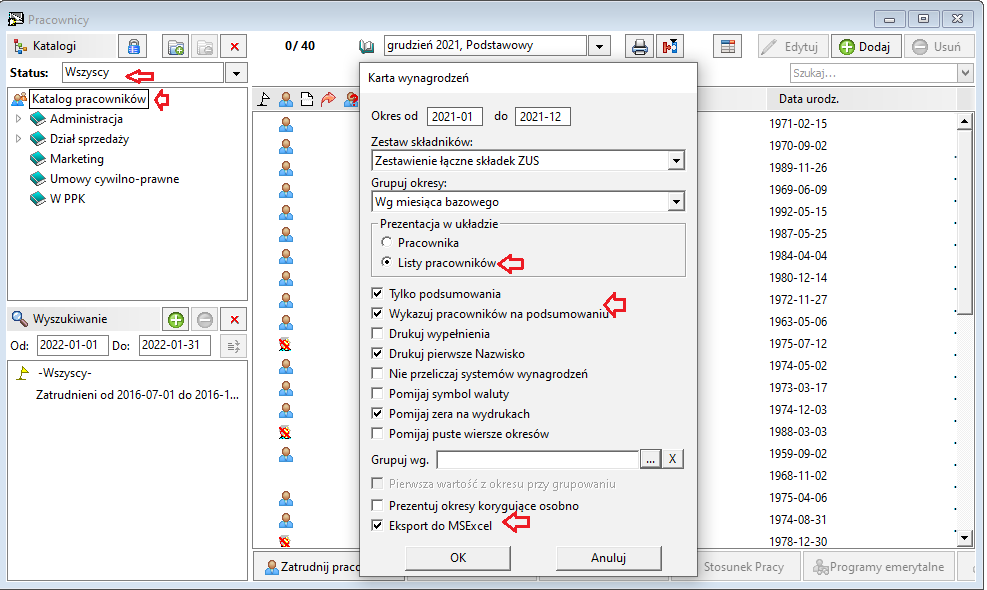Click the red-blue export operations icon
Screen dimensions: 987x590
tap(670, 47)
